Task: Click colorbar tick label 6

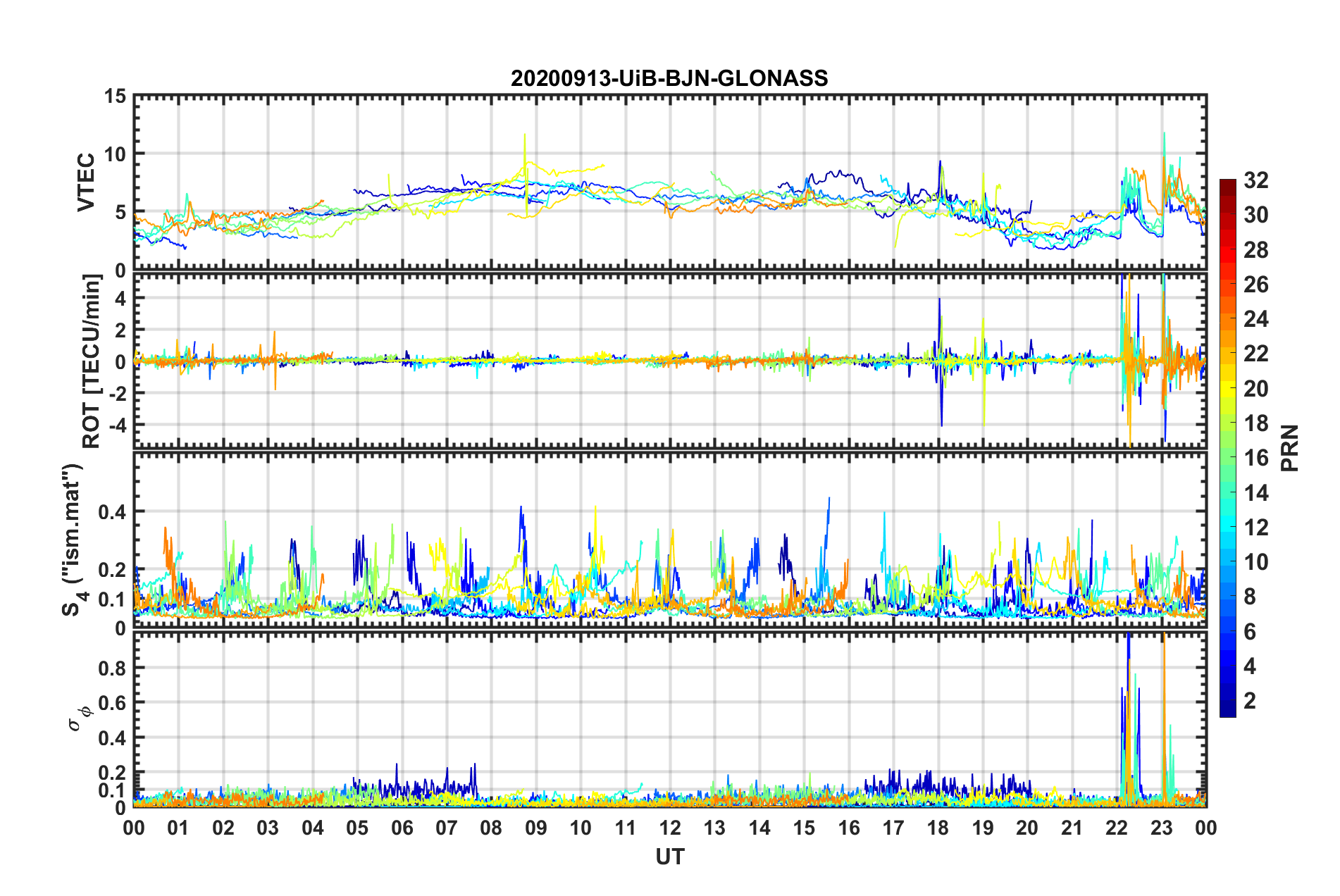Action: [x=1250, y=632]
